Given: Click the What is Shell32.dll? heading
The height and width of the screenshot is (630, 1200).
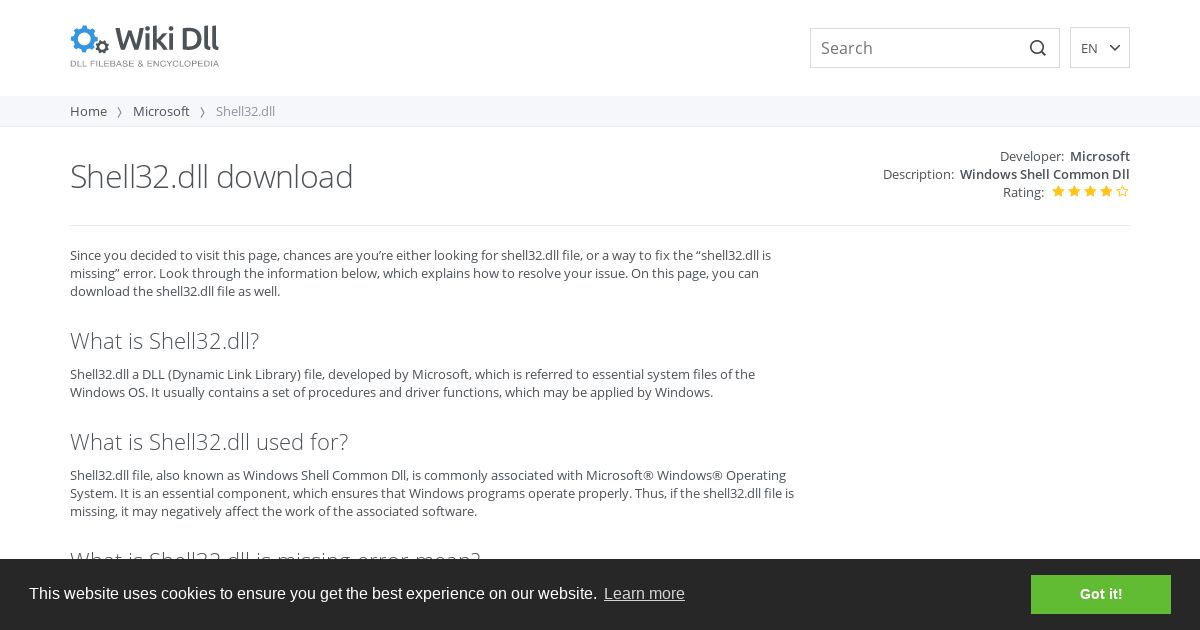Looking at the screenshot, I should (x=165, y=341).
